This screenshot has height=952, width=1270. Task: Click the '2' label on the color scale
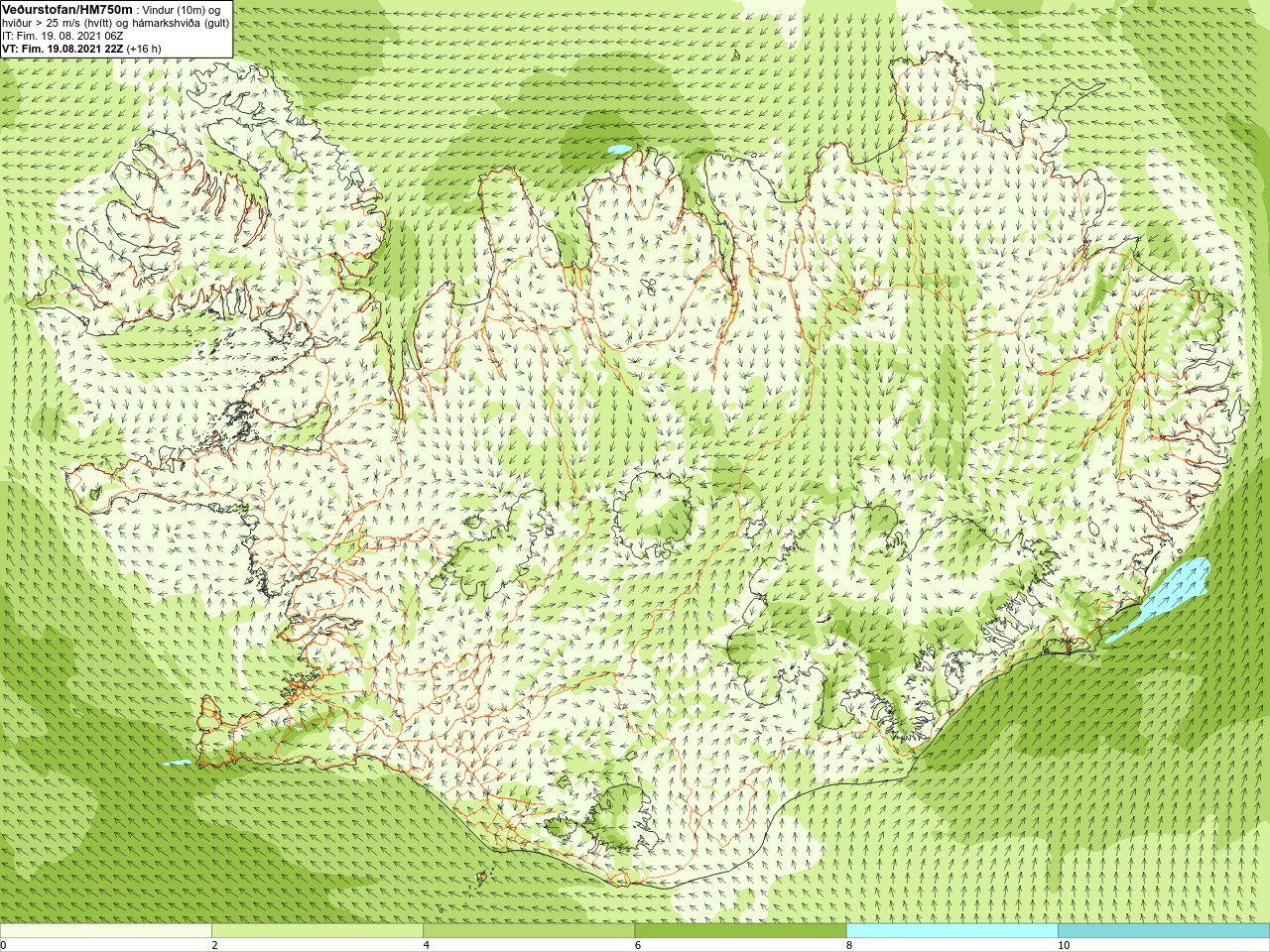(x=214, y=945)
